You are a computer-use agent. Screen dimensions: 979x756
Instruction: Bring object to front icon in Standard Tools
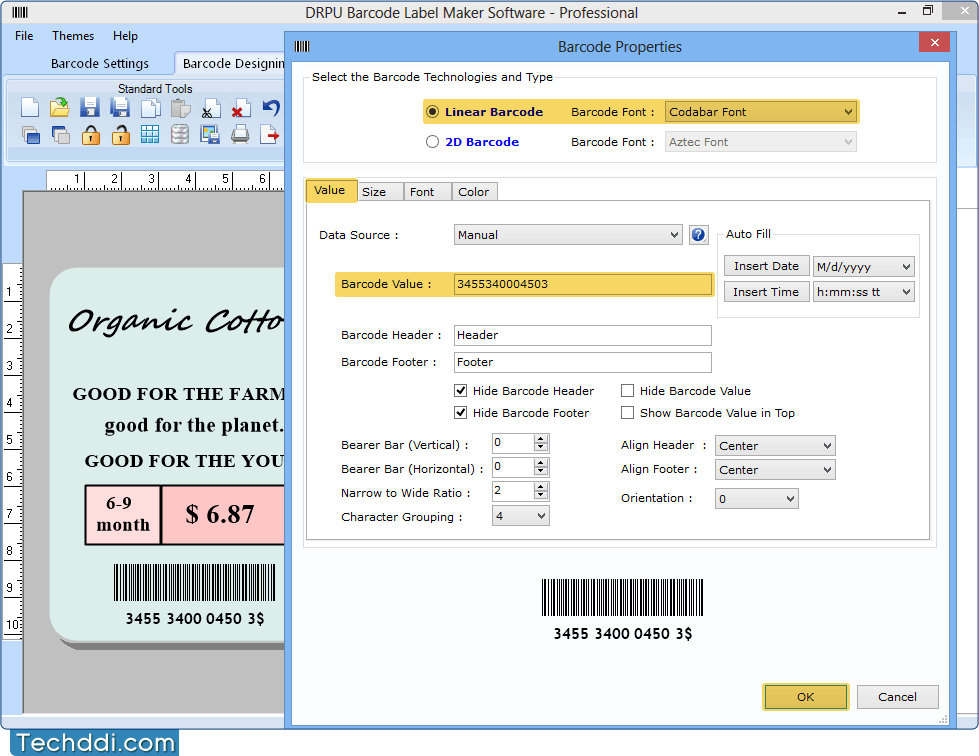point(30,134)
